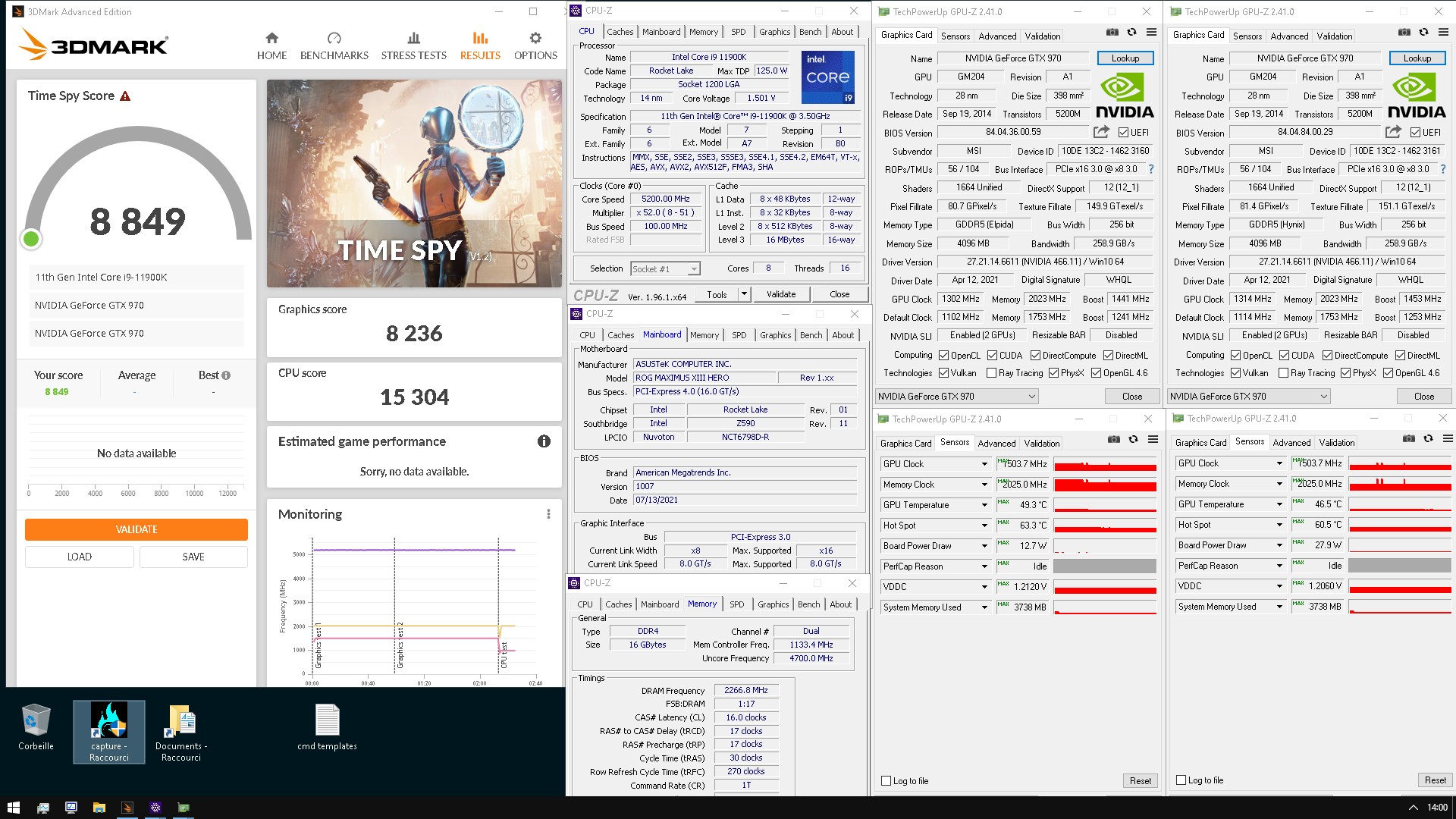Image resolution: width=1456 pixels, height=819 pixels.
Task: Expand GPU Clock sensor dropdown, bottom-left GPU-Z
Action: click(984, 464)
